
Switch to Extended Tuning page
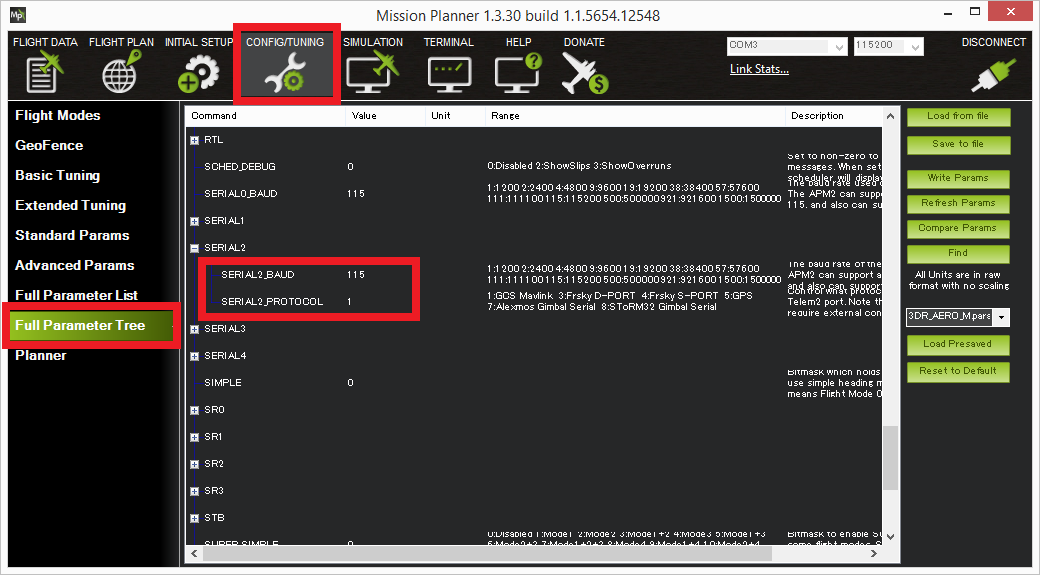70,205
